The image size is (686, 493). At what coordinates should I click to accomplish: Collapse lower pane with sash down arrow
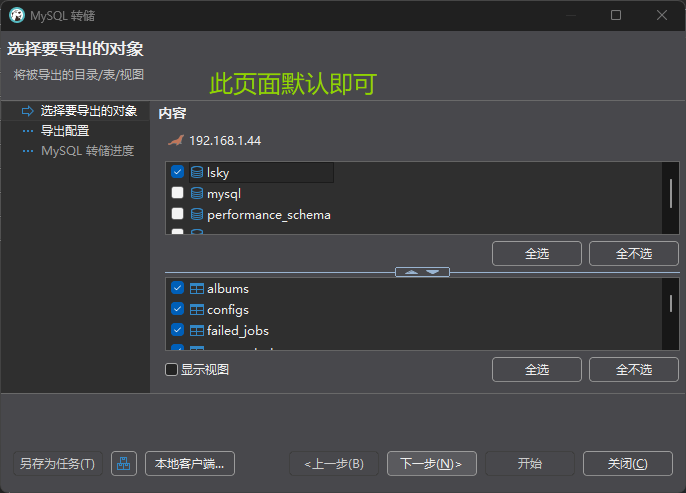pyautogui.click(x=433, y=272)
